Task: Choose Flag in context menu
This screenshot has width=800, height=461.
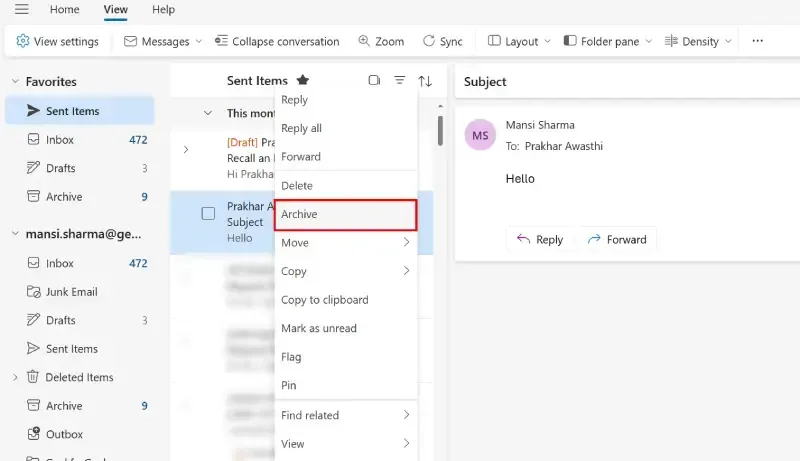Action: 345,357
